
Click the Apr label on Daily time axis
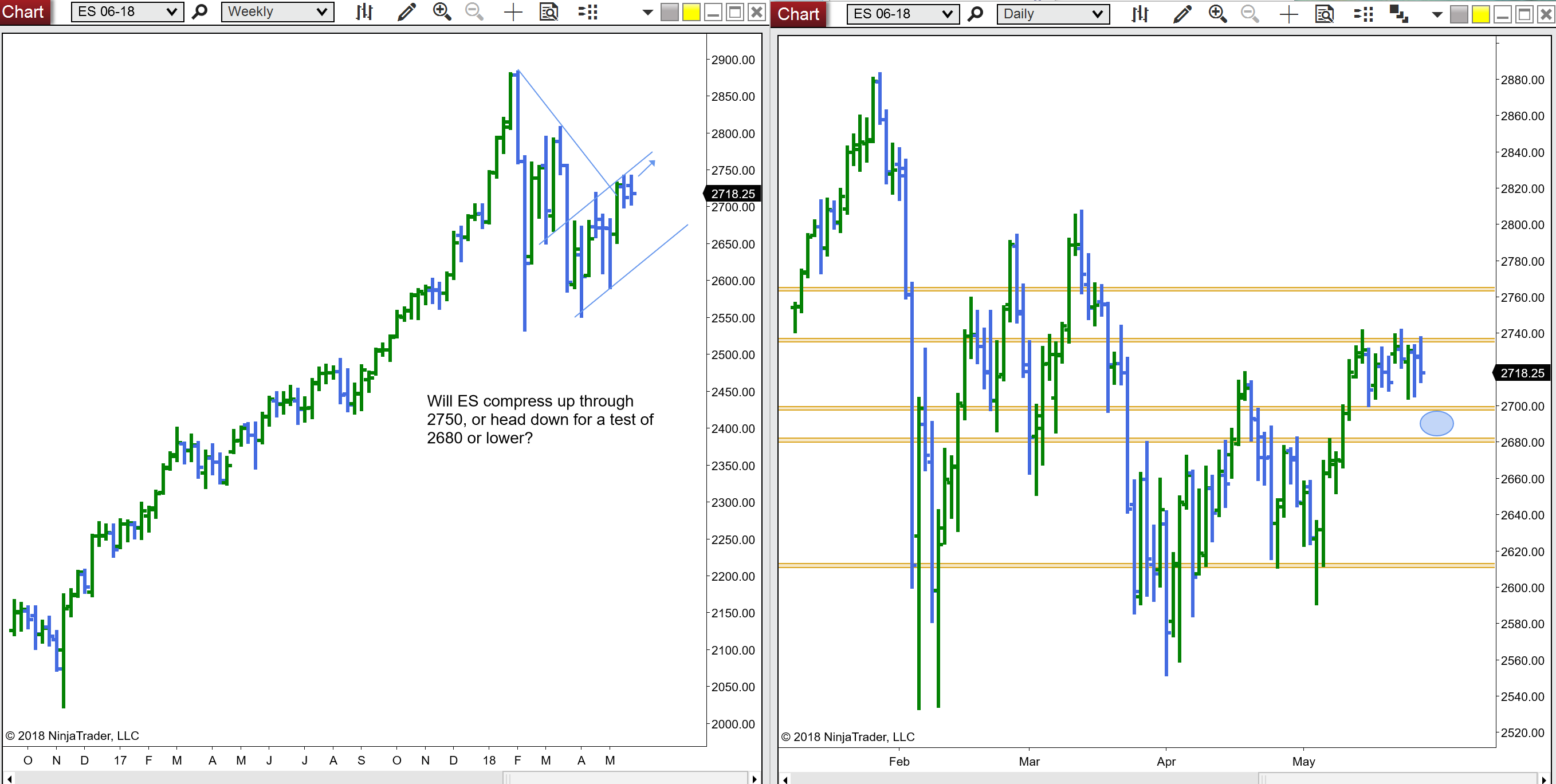tap(1166, 761)
